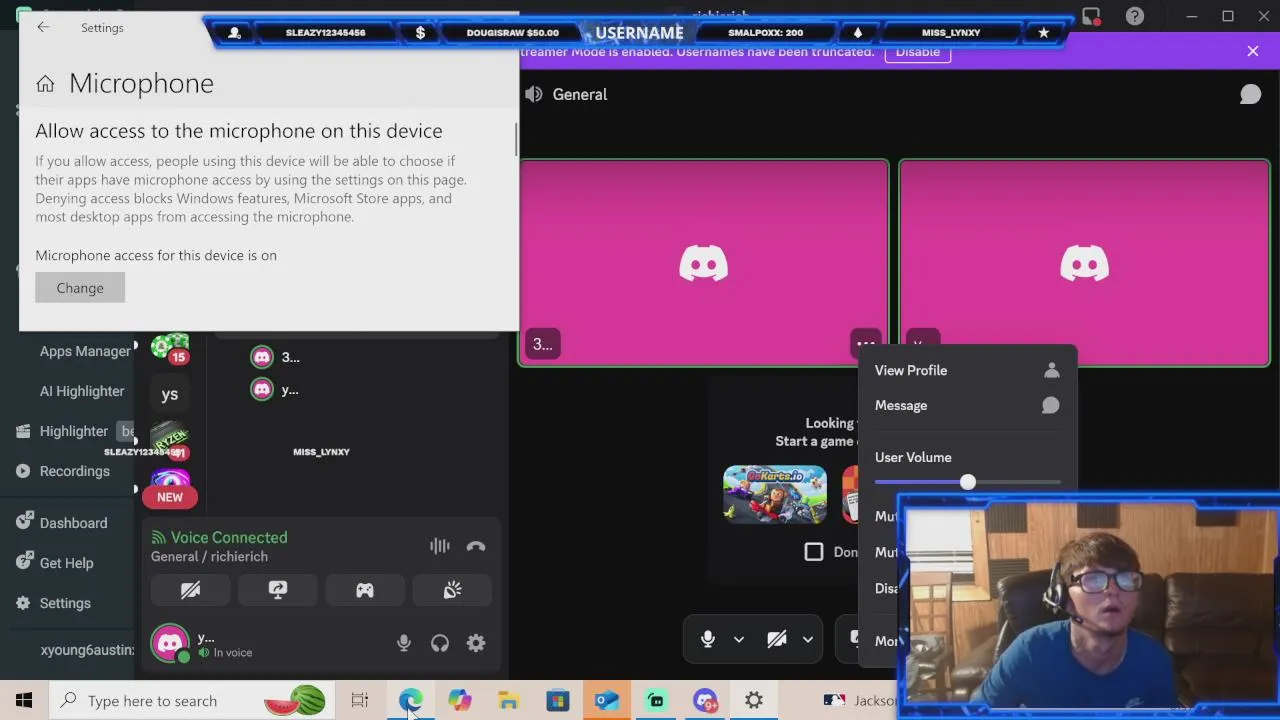The image size is (1280, 720).
Task: Open the Discord help question mark icon
Action: 1135,16
